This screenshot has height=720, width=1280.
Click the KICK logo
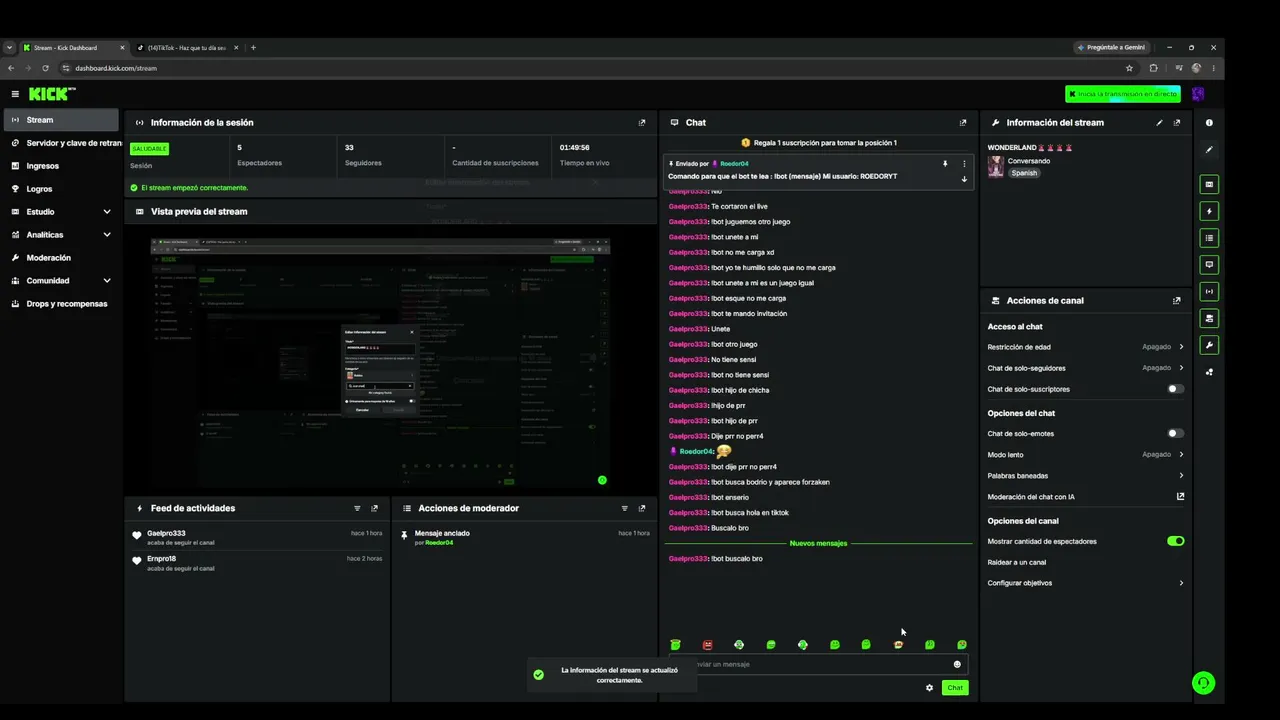click(52, 94)
